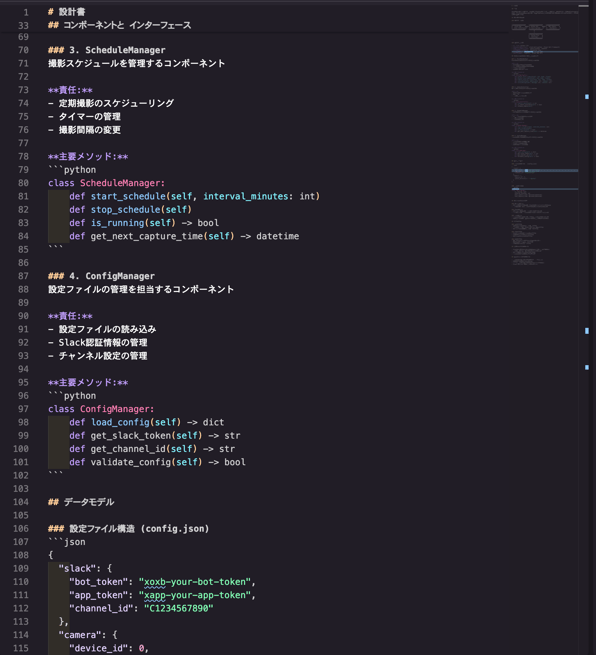Click the heading '## データモデル'
Screen dimensions: 596x655
pyautogui.click(x=81, y=502)
